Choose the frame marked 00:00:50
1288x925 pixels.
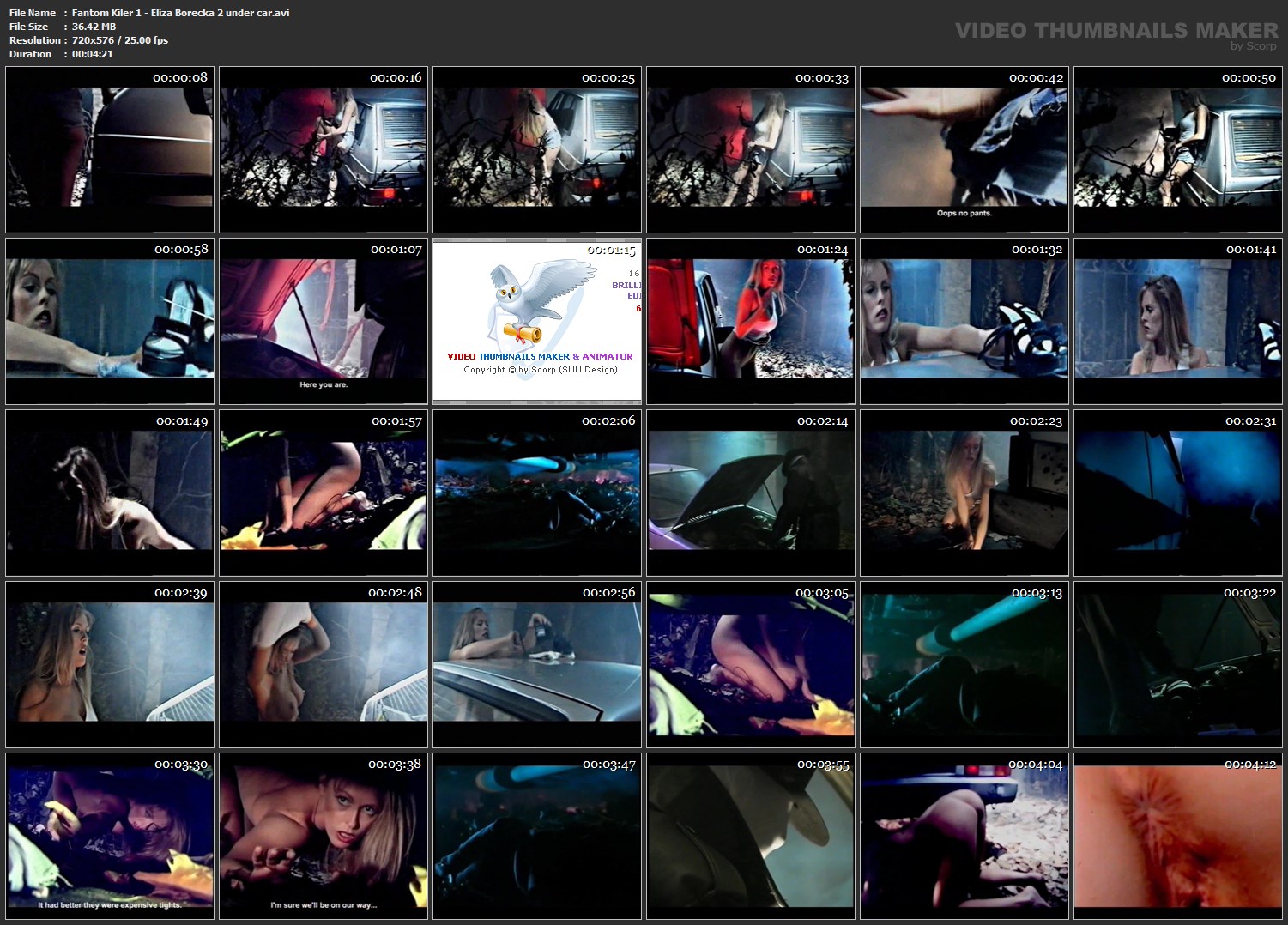click(1178, 149)
